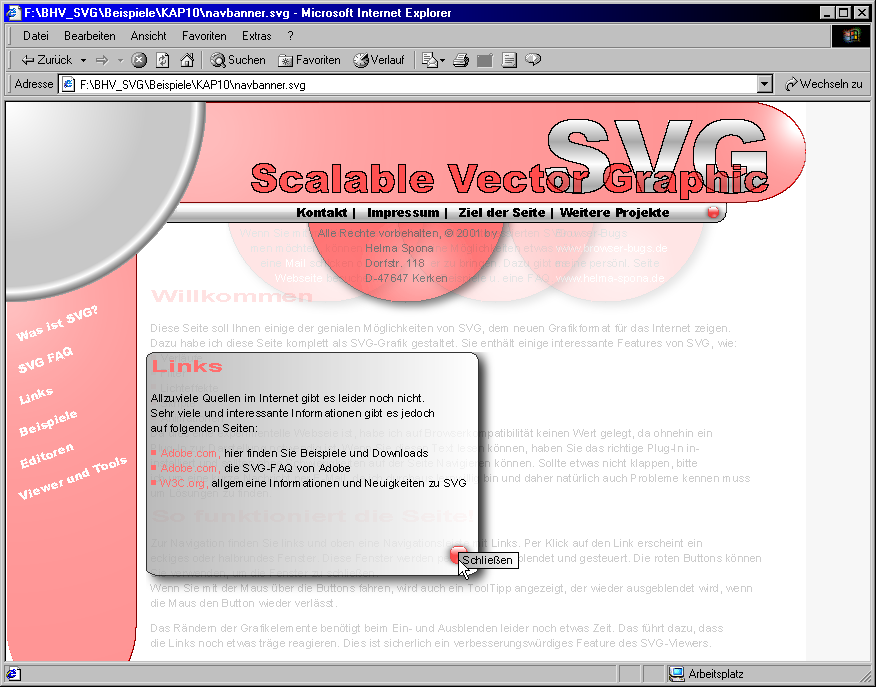876x687 pixels.
Task: Click the Mail link in the header text
Action: [x=295, y=263]
